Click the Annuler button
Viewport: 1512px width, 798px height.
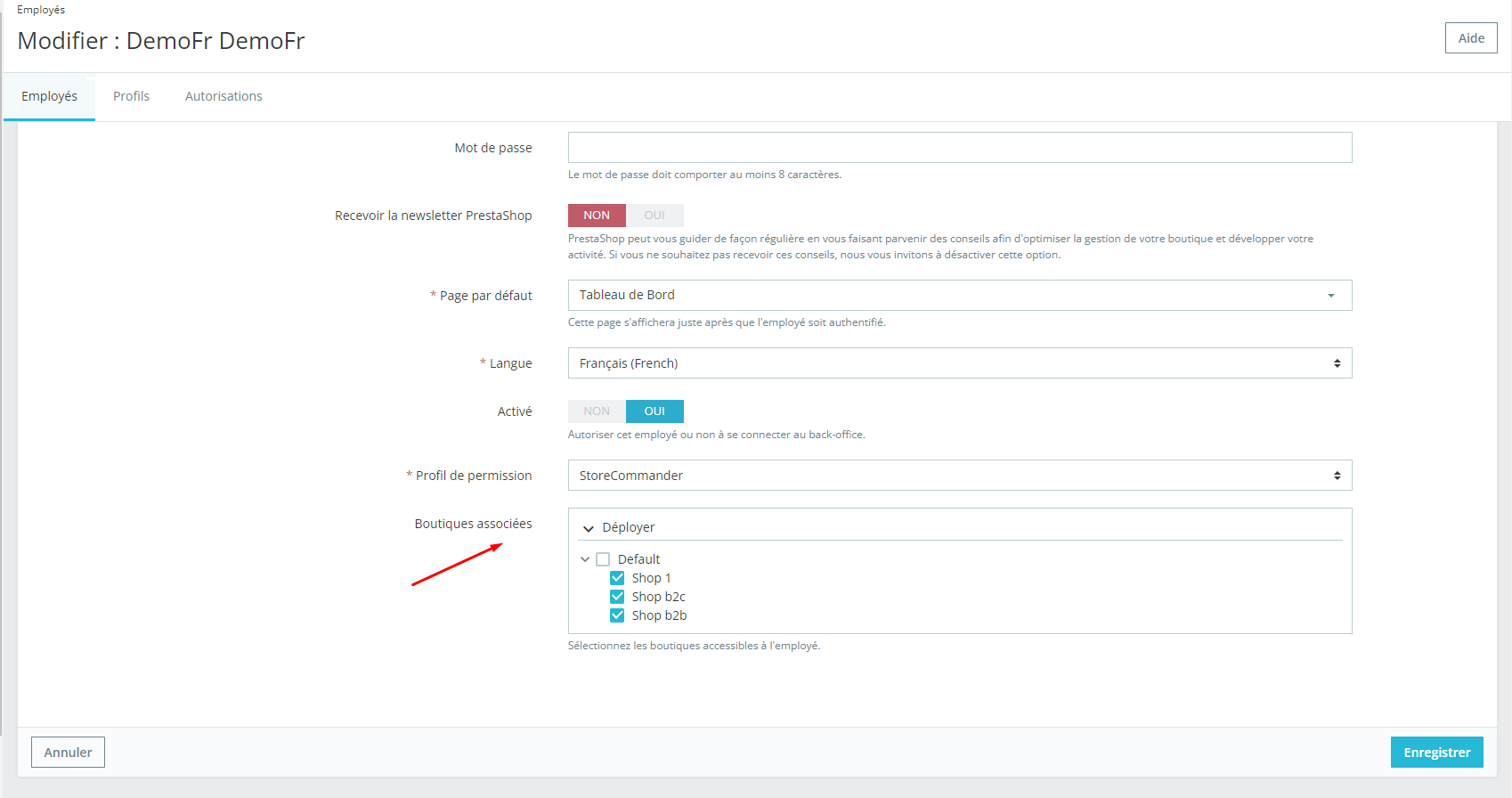pos(68,753)
